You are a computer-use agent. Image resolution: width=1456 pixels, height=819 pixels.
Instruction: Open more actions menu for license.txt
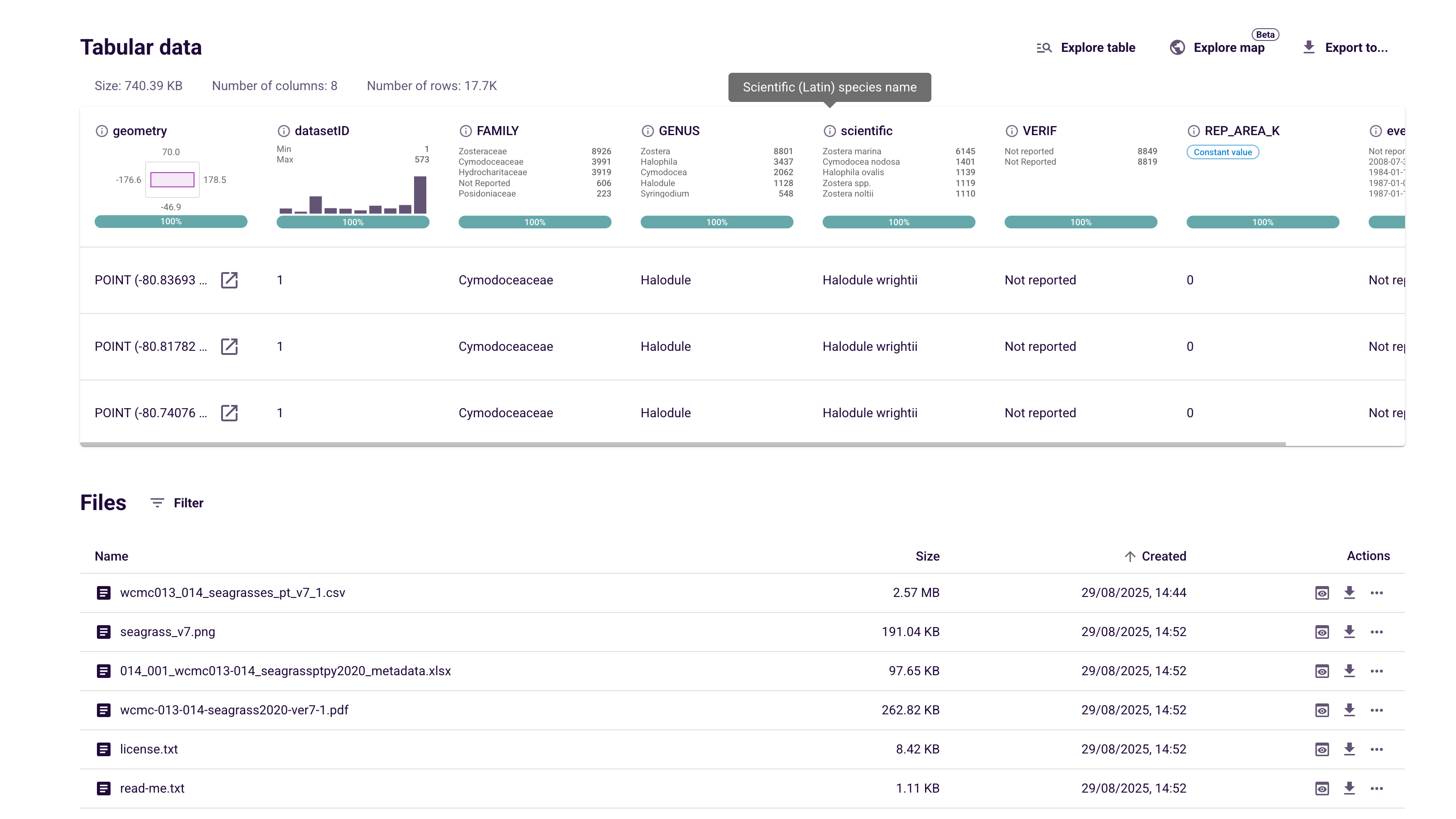(x=1377, y=749)
